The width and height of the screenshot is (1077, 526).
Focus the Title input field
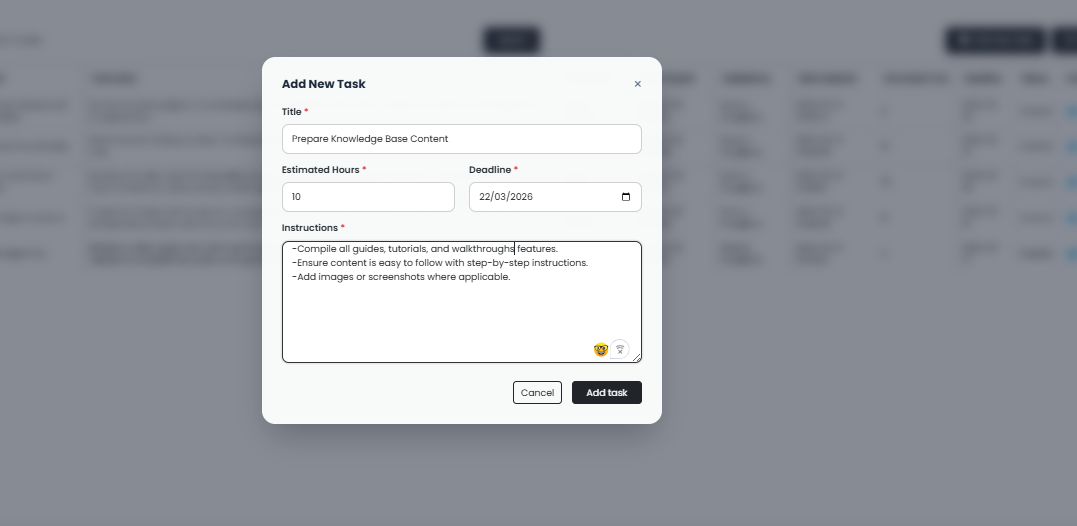click(461, 139)
